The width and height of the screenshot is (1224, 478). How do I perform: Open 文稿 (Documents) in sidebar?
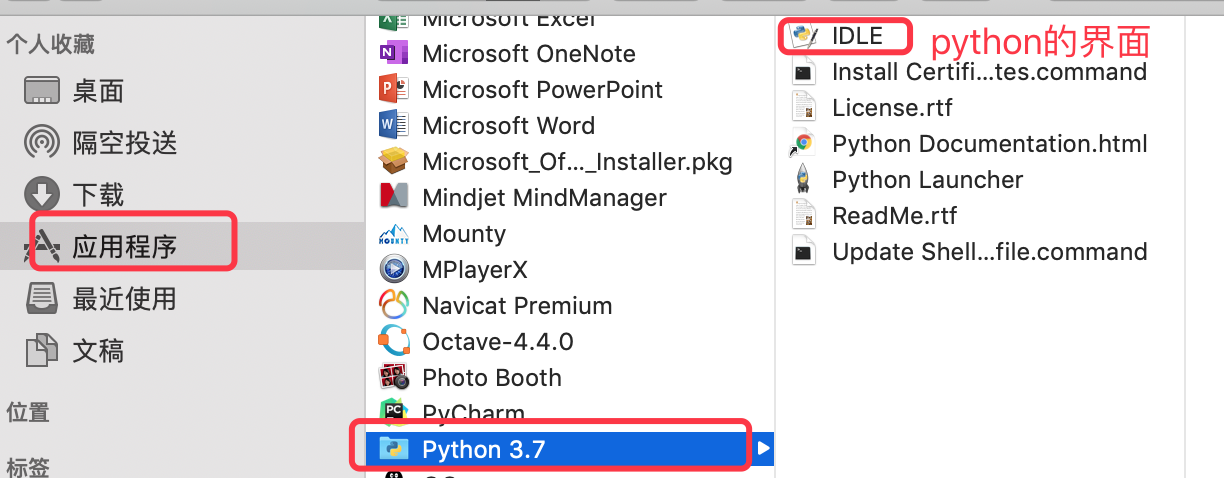97,350
